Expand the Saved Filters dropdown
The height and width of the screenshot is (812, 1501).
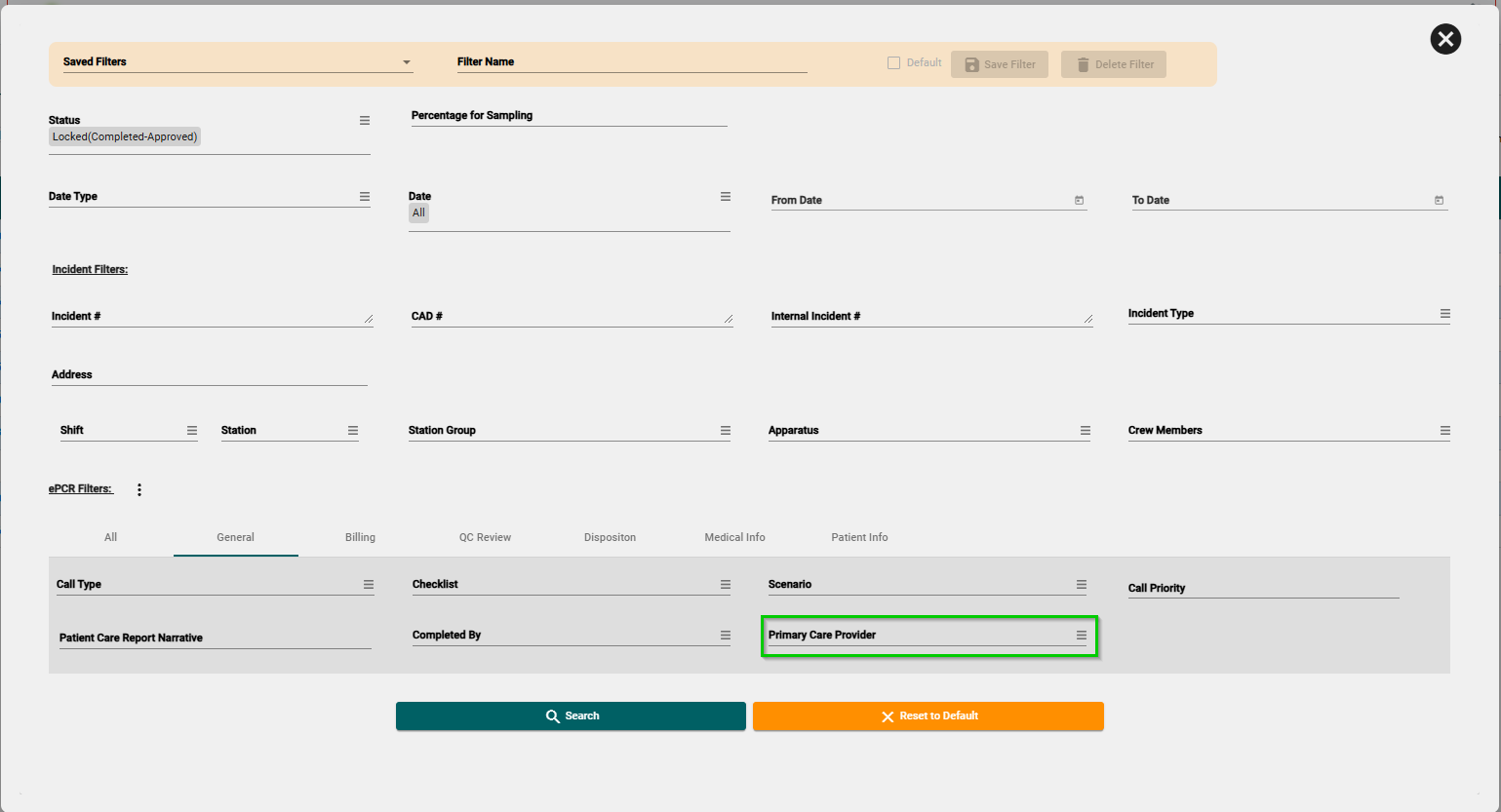click(x=407, y=63)
